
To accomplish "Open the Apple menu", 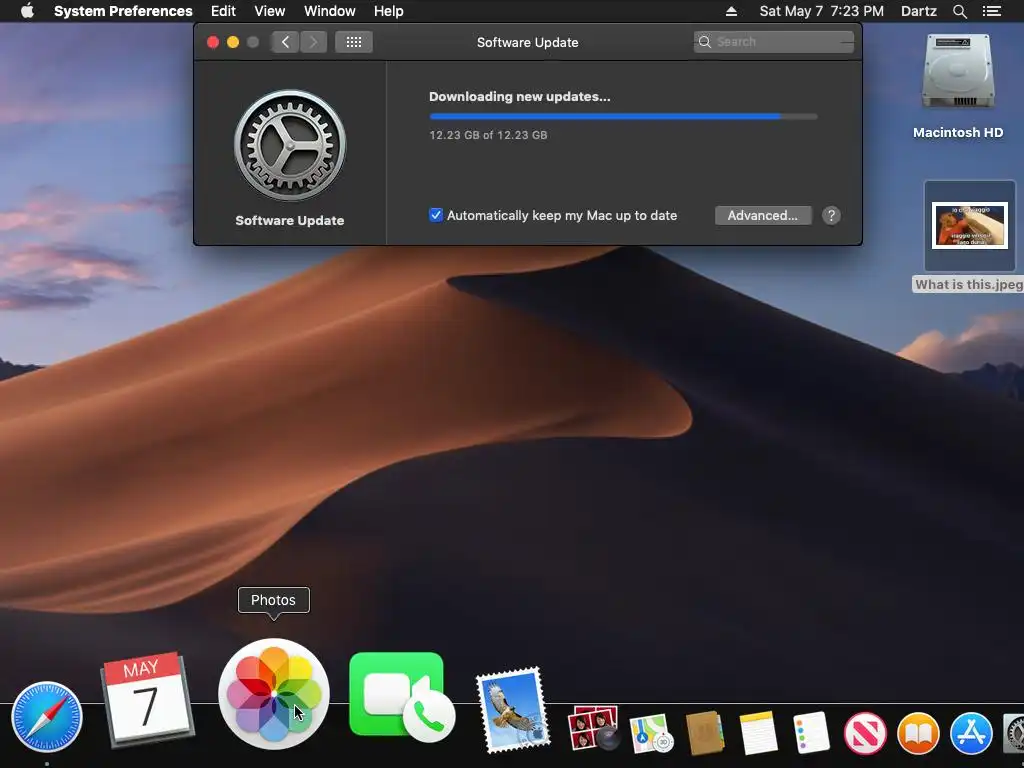I will 27,11.
